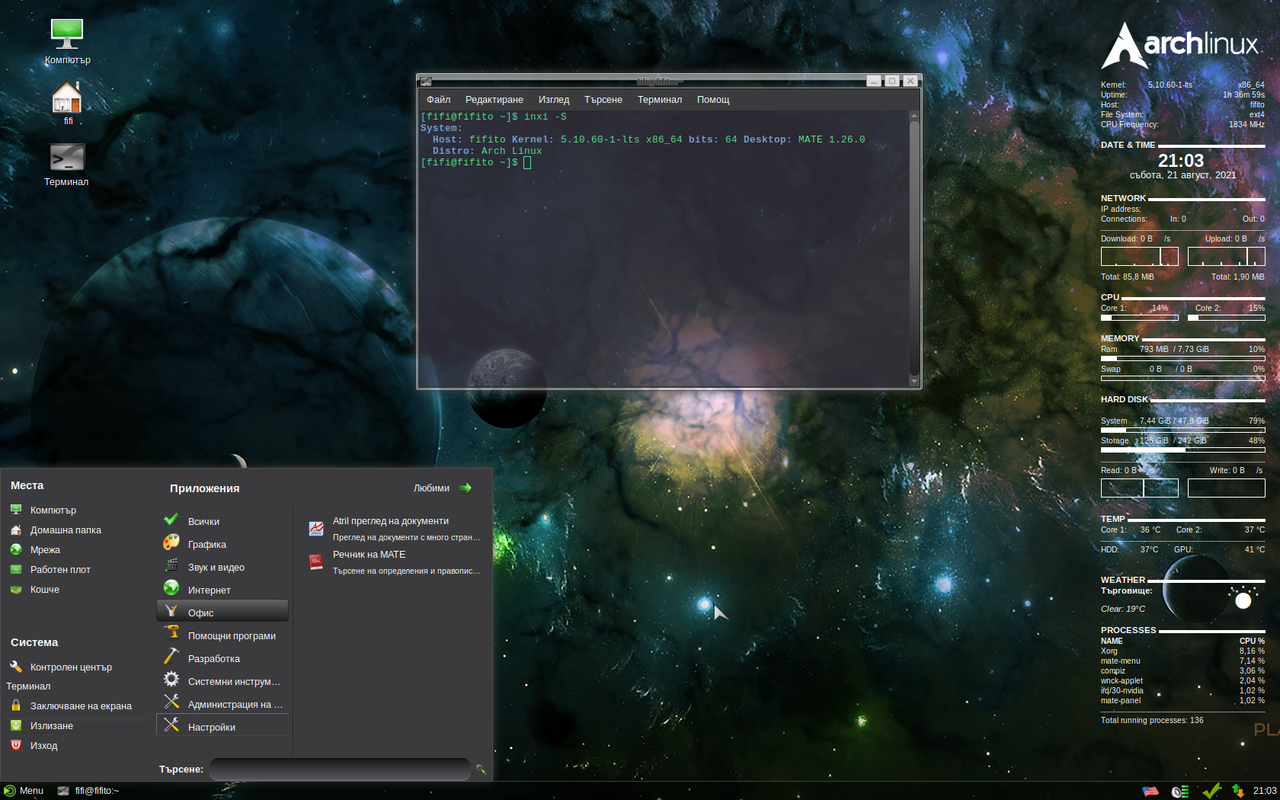The height and width of the screenshot is (800, 1280).
Task: Open the Помощ menu in the terminal
Action: (713, 100)
